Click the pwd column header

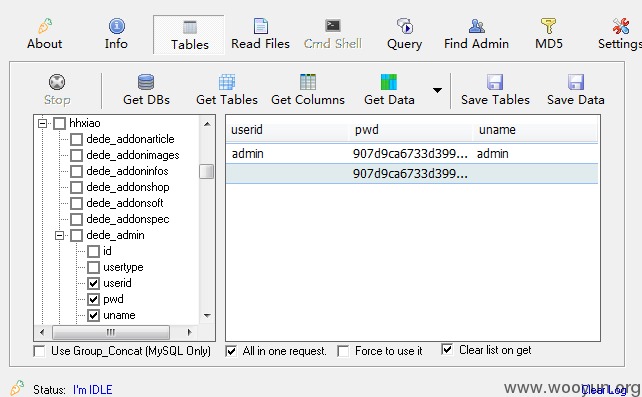click(411, 130)
